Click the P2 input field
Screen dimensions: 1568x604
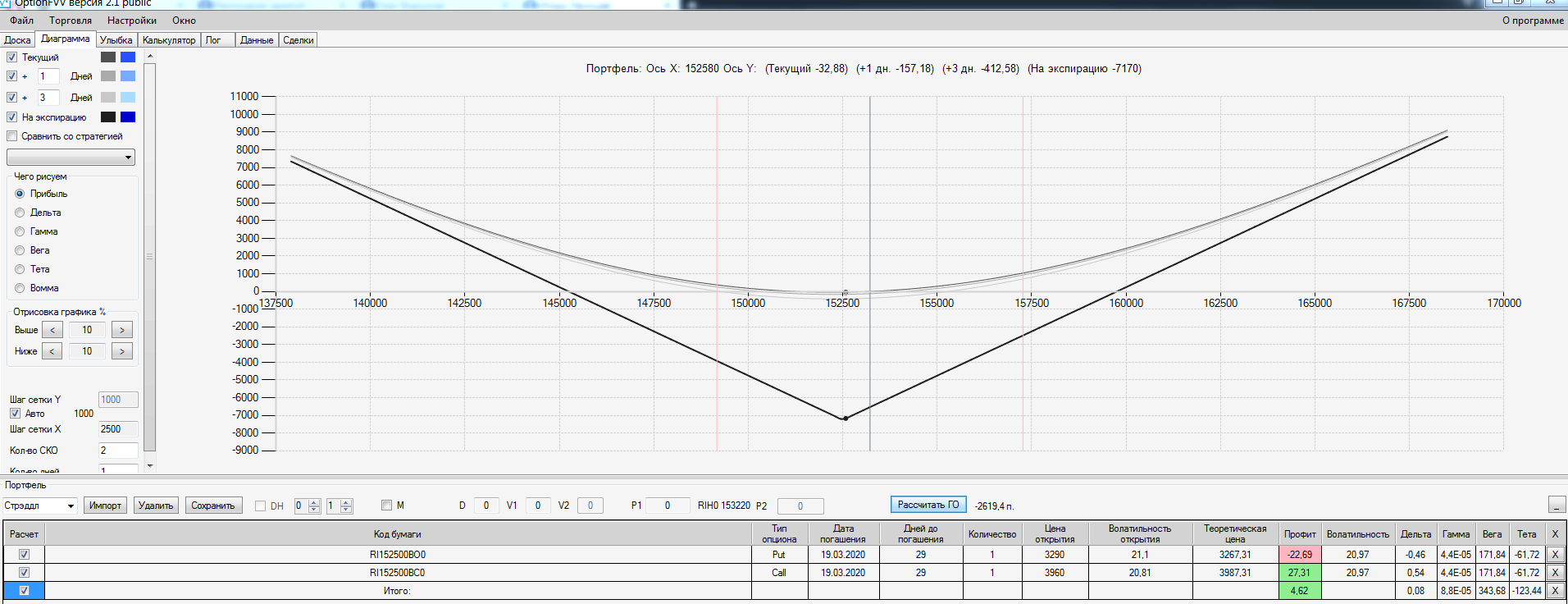pyautogui.click(x=800, y=506)
